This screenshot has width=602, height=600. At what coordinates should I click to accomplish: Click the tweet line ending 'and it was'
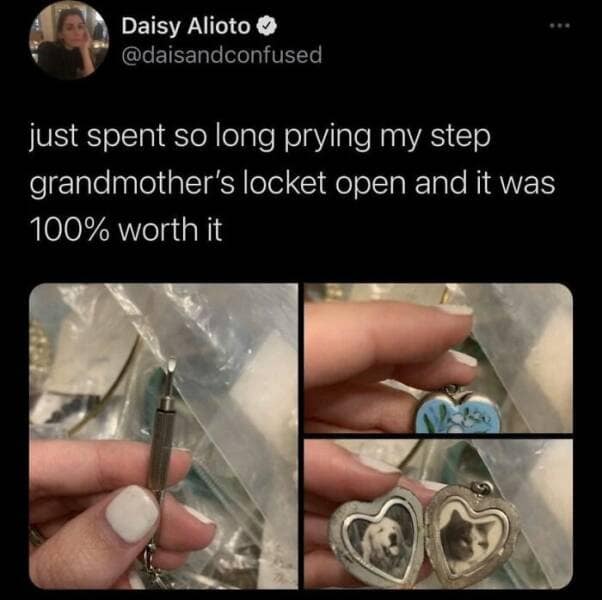[293, 183]
